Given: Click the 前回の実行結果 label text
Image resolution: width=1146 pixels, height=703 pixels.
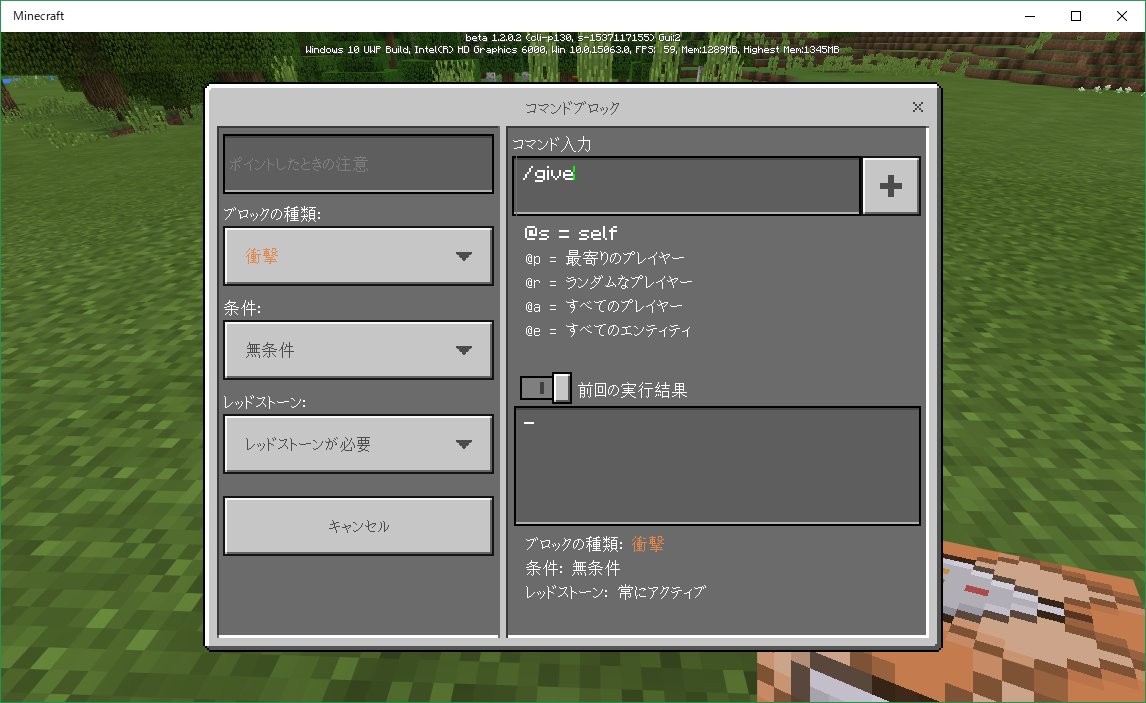Looking at the screenshot, I should click(632, 390).
